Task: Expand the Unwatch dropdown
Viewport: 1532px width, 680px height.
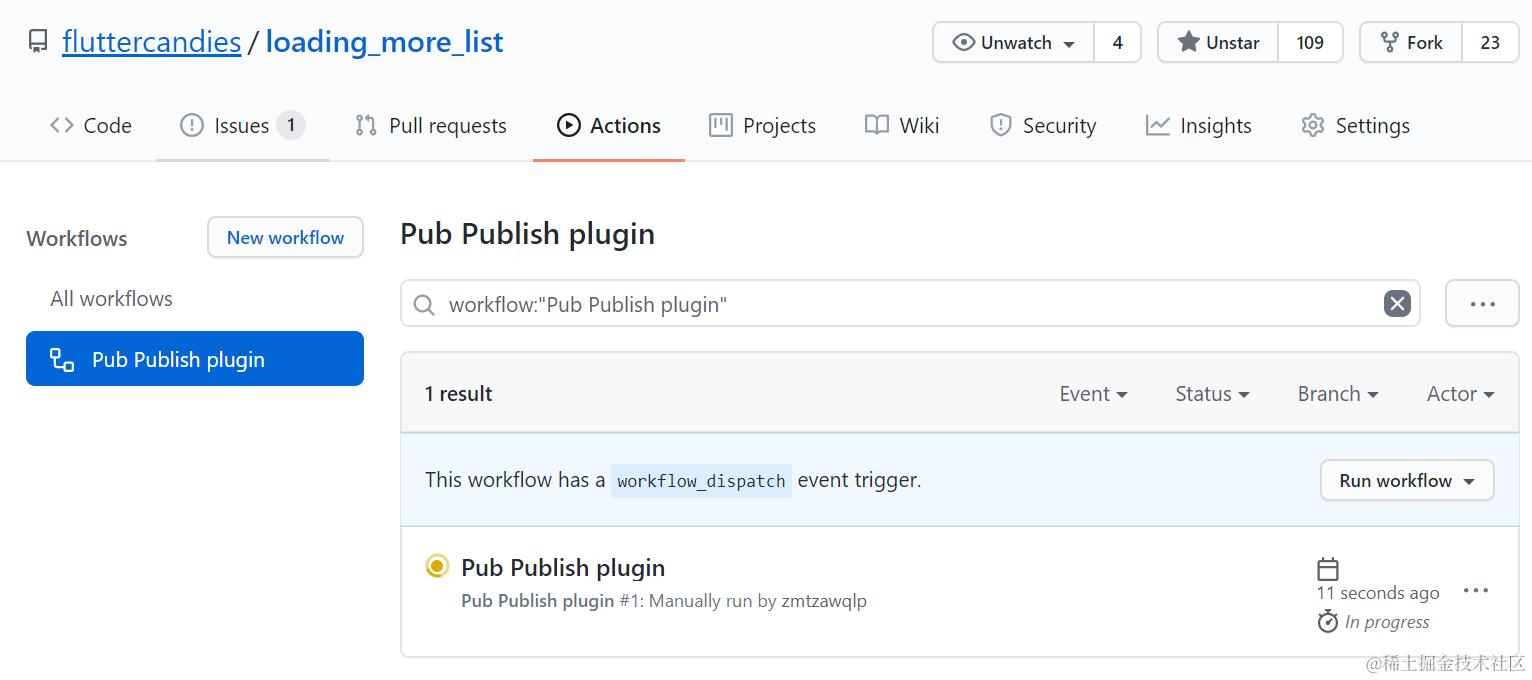Action: tap(1014, 43)
